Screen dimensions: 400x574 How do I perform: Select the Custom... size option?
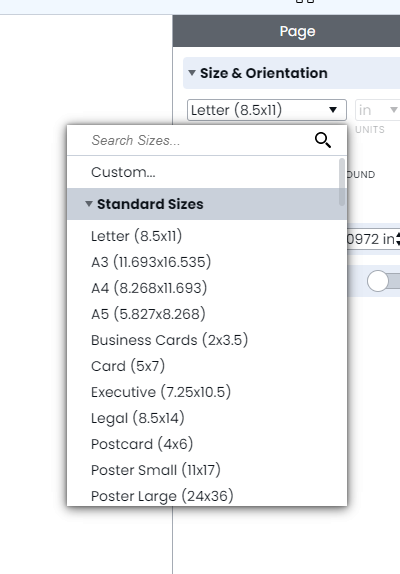[x=123, y=172]
